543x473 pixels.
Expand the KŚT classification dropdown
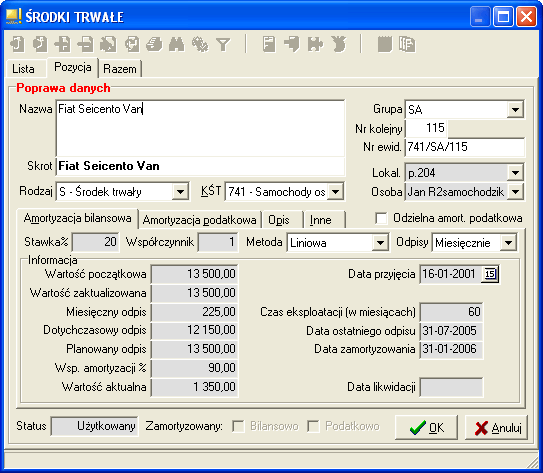click(335, 191)
